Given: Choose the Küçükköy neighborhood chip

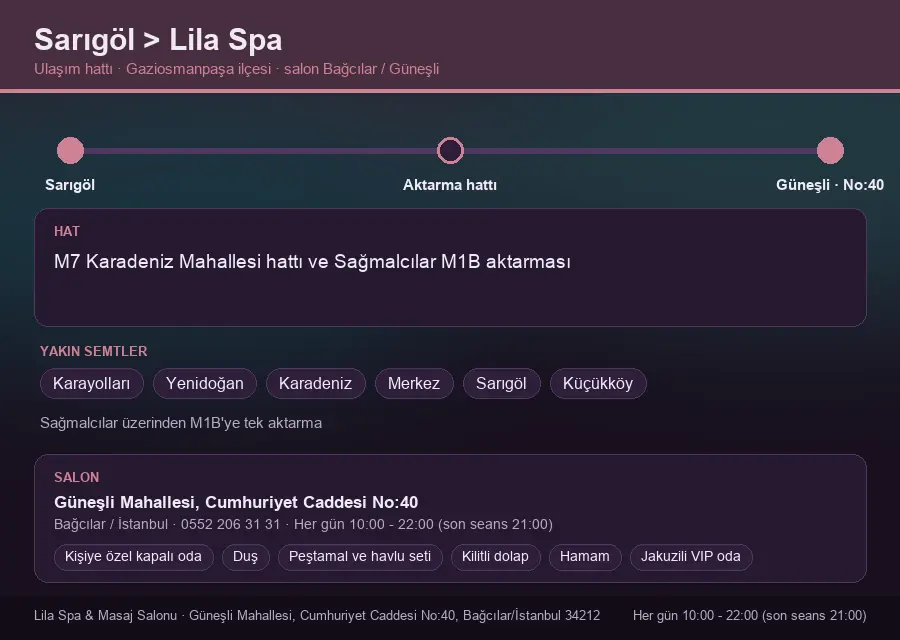Looking at the screenshot, I should (x=598, y=383).
